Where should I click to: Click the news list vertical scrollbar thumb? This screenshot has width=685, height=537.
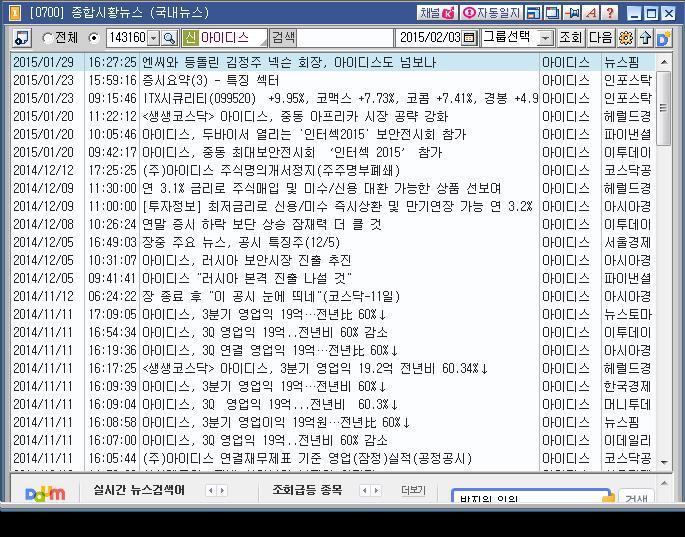pyautogui.click(x=664, y=108)
